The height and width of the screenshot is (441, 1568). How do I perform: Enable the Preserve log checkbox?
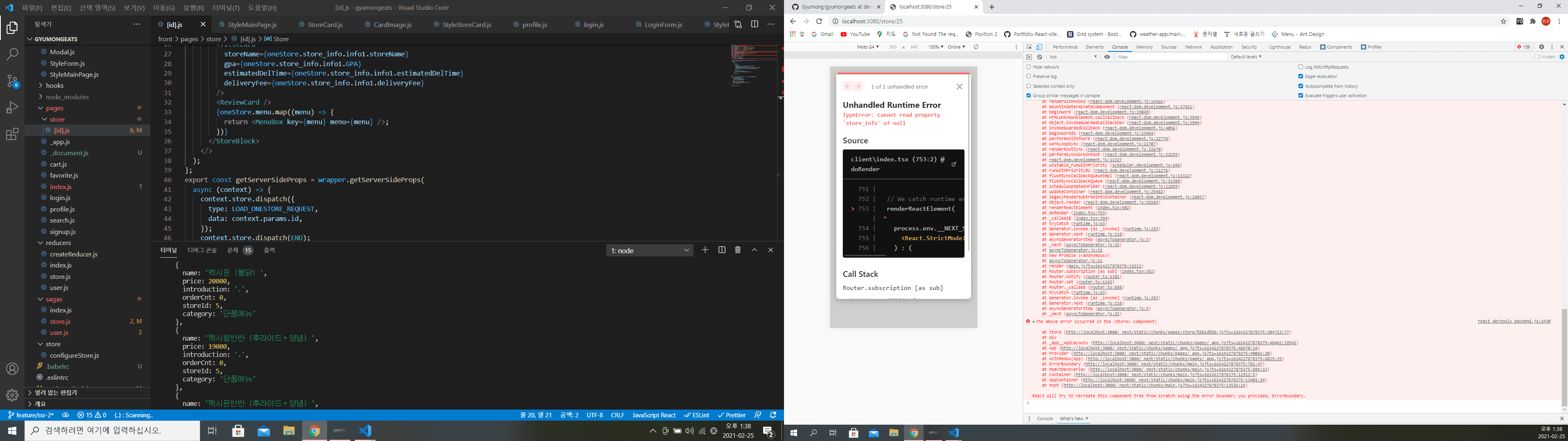1029,77
